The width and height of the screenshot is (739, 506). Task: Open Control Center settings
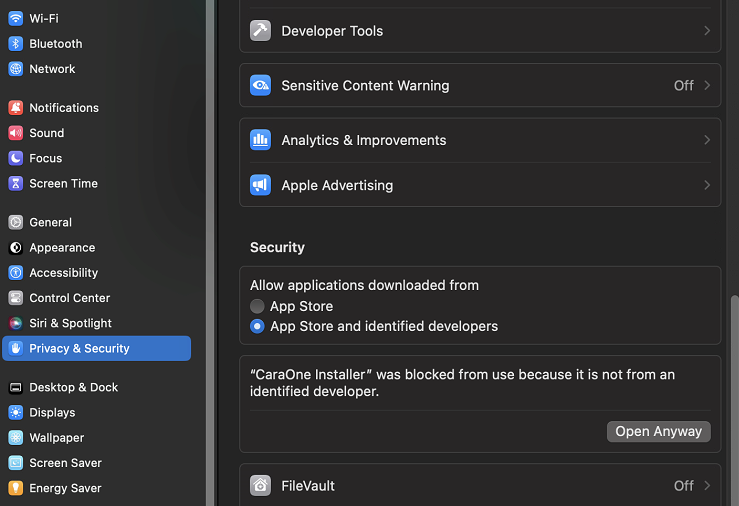tap(96, 298)
